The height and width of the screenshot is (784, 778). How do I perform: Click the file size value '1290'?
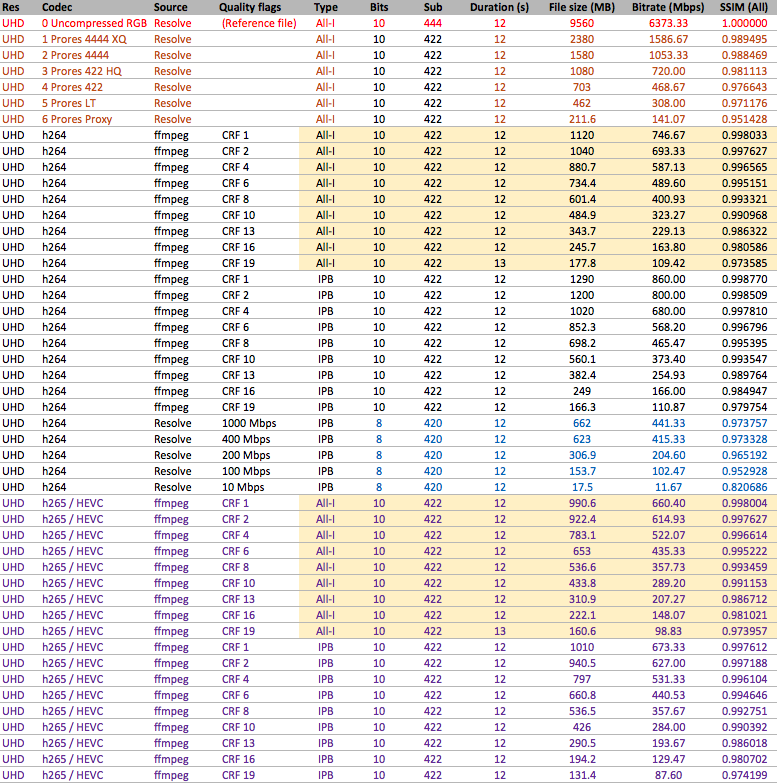(x=582, y=280)
